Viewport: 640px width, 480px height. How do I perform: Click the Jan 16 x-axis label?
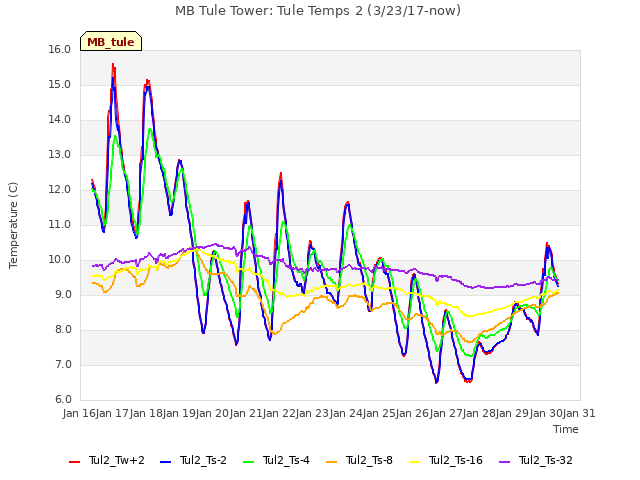point(79,414)
